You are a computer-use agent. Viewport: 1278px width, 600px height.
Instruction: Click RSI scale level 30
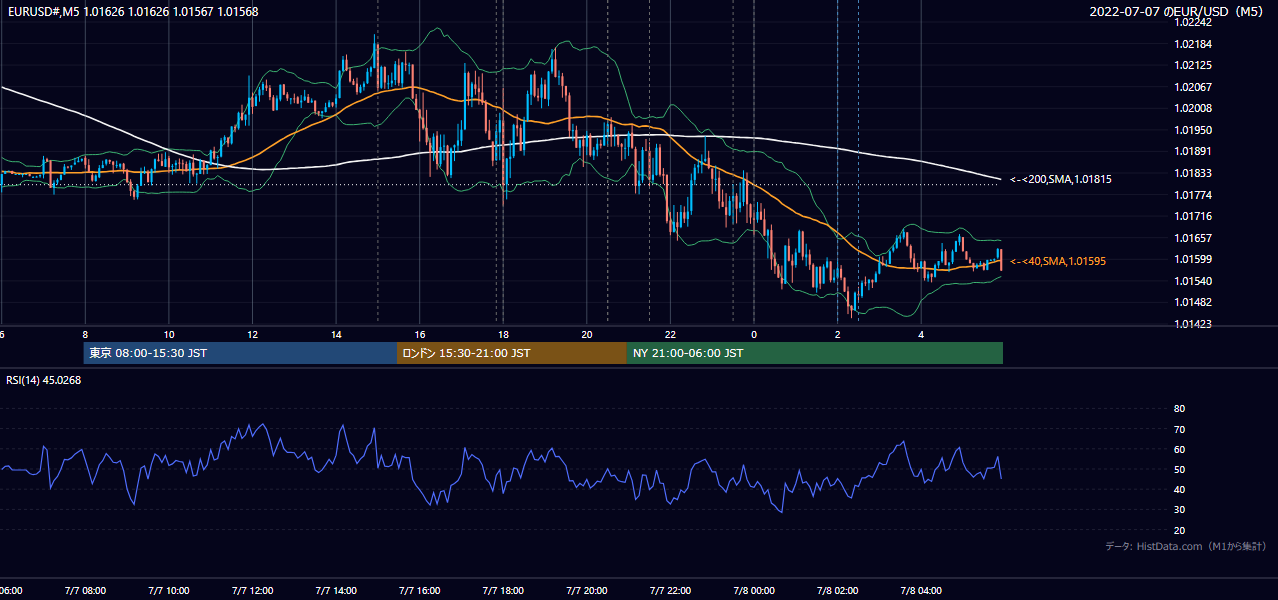(1179, 510)
